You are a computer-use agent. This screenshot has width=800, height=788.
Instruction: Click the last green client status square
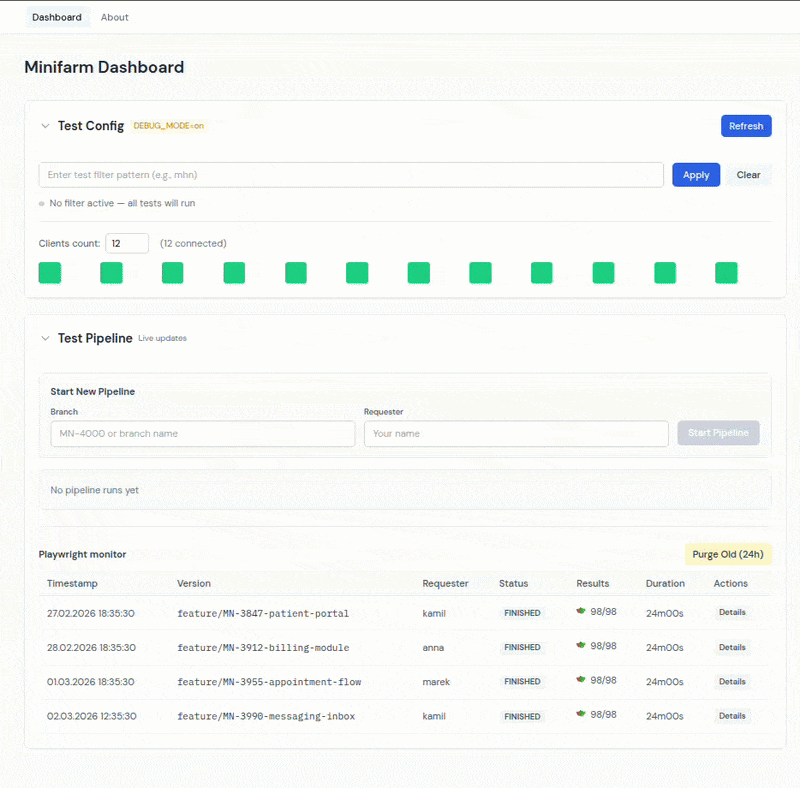tap(726, 273)
